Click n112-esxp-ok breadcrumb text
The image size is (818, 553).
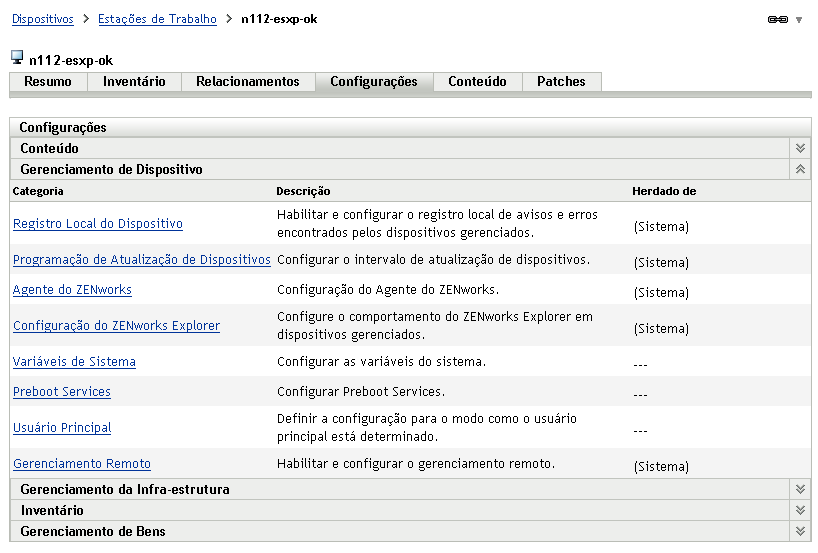click(x=279, y=19)
